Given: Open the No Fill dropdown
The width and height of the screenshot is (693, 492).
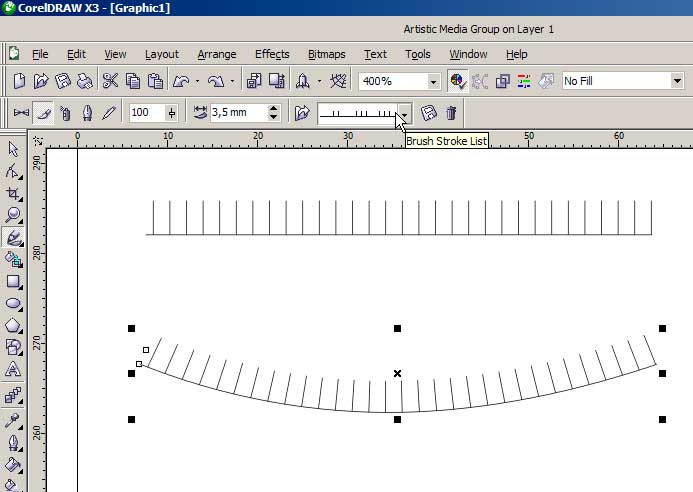Looking at the screenshot, I should coord(677,81).
